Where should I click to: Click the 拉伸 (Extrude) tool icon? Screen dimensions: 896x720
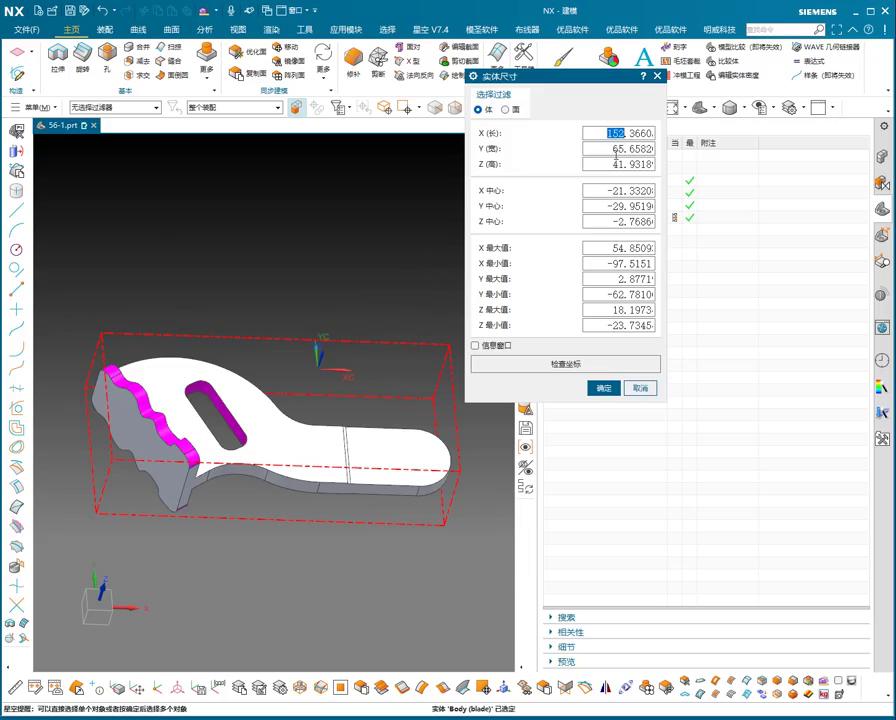click(x=58, y=54)
